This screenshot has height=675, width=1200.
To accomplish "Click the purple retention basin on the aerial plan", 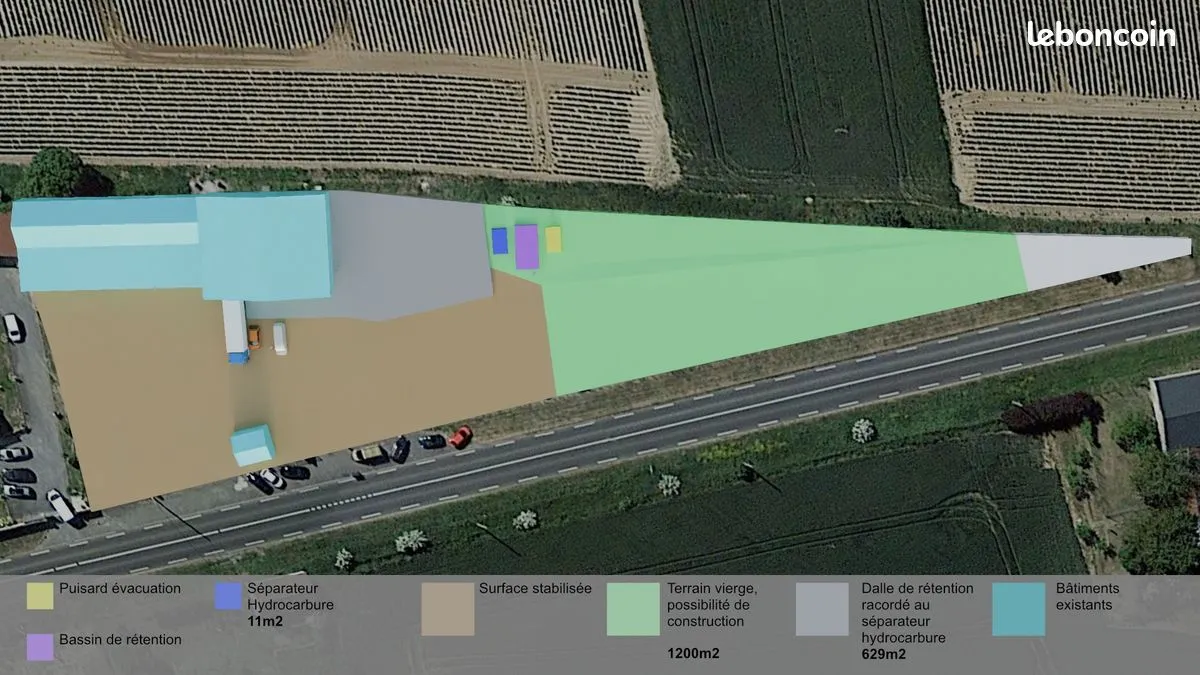I will coord(527,247).
